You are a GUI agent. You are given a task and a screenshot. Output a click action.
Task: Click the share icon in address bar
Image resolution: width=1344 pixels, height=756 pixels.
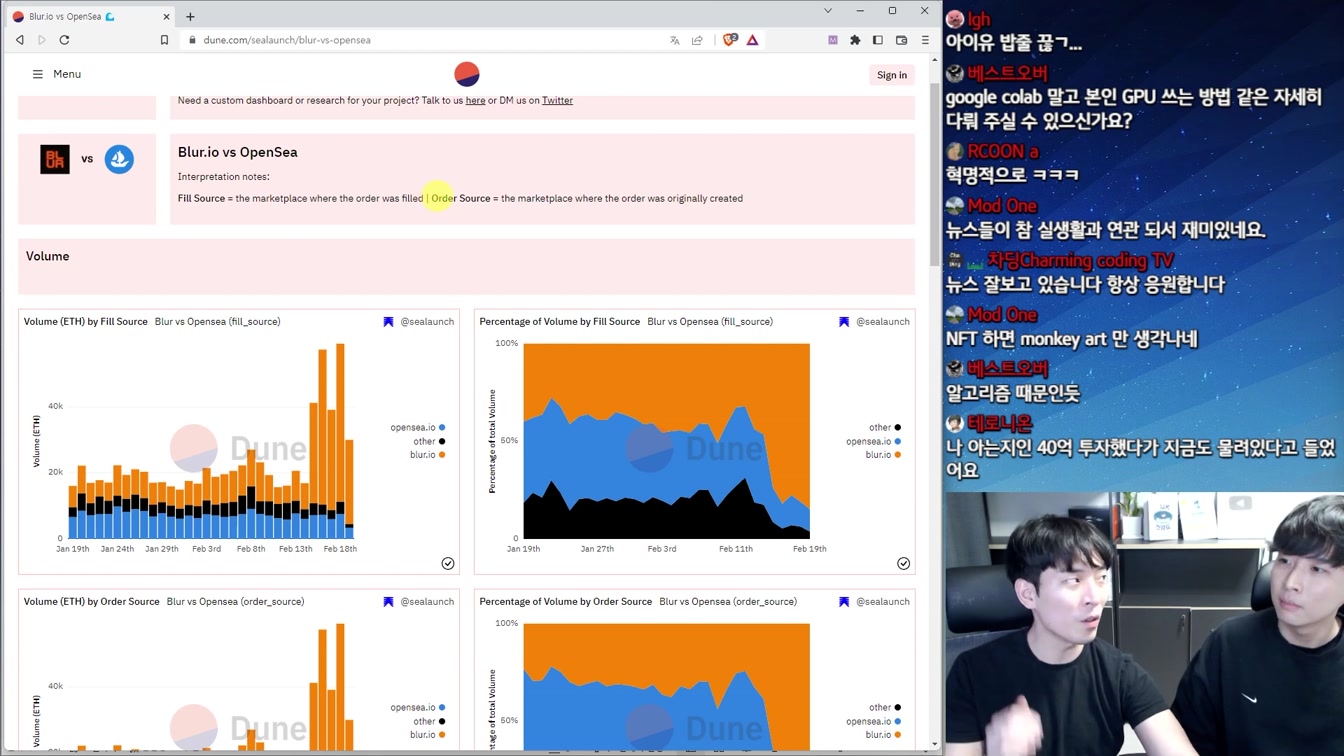click(x=697, y=40)
